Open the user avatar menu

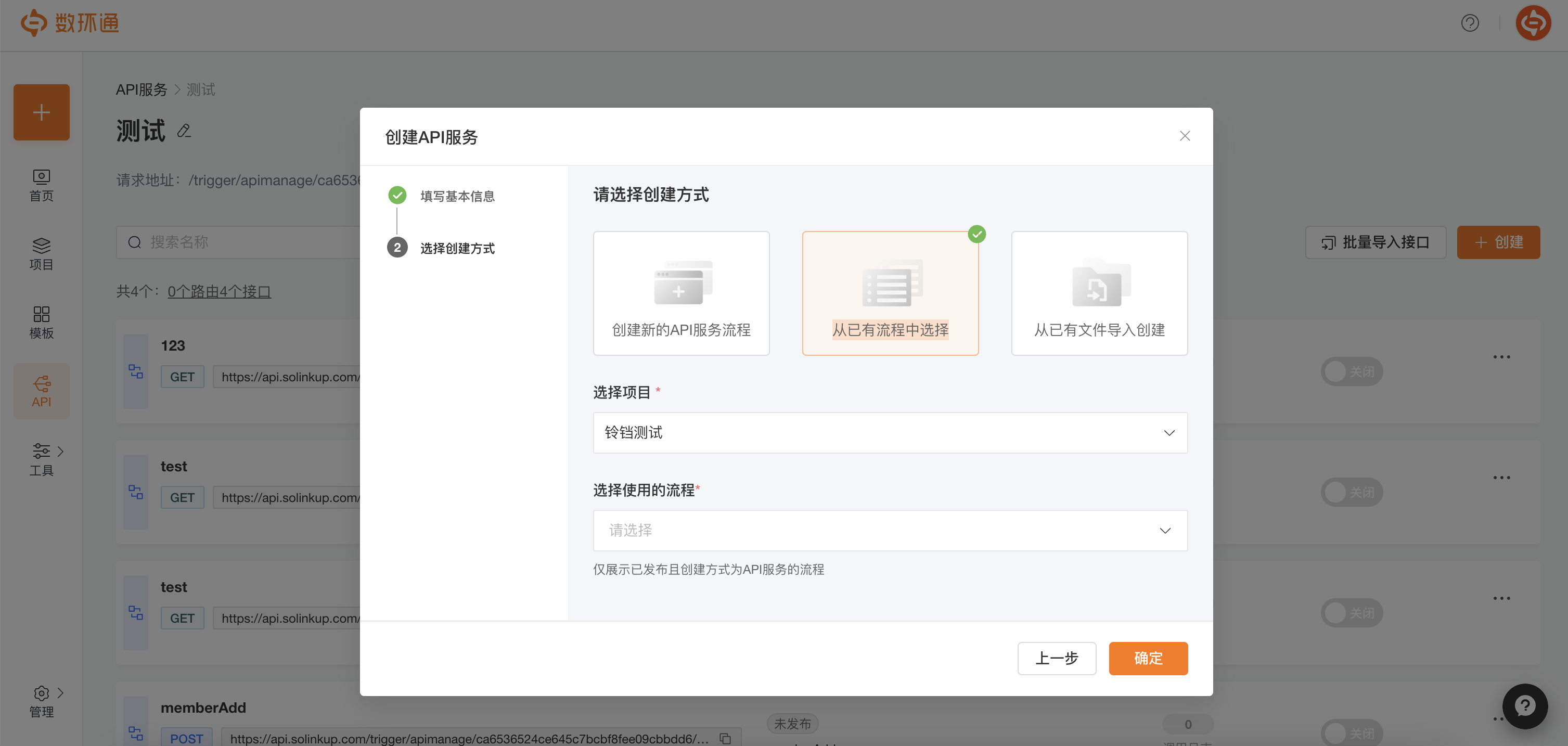point(1533,23)
